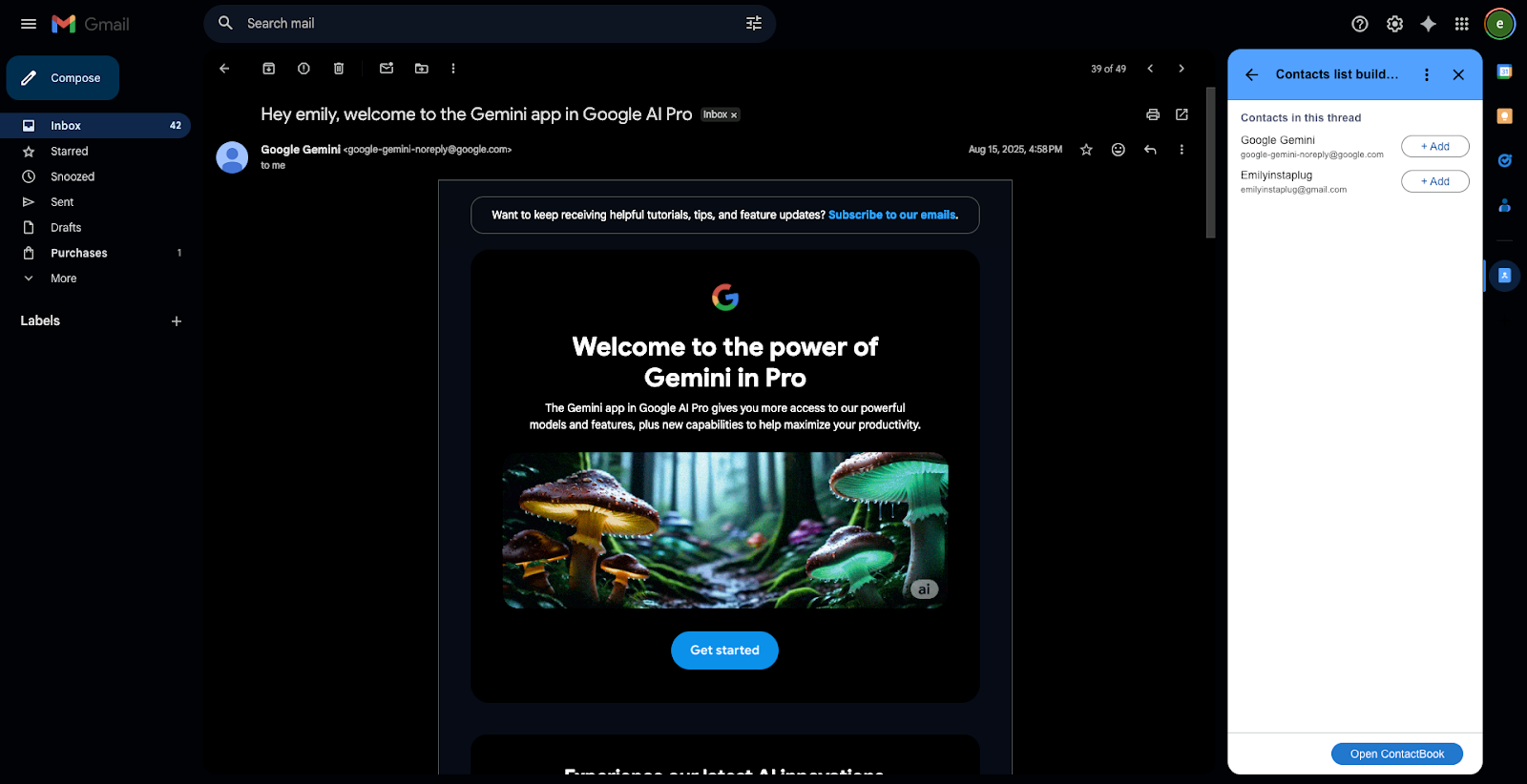Open the search options filter icon

[754, 23]
